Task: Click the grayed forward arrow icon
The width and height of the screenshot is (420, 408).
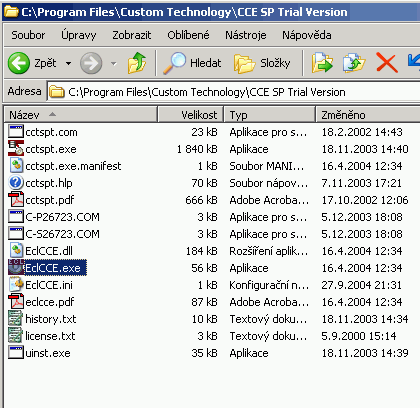Action: 91,63
